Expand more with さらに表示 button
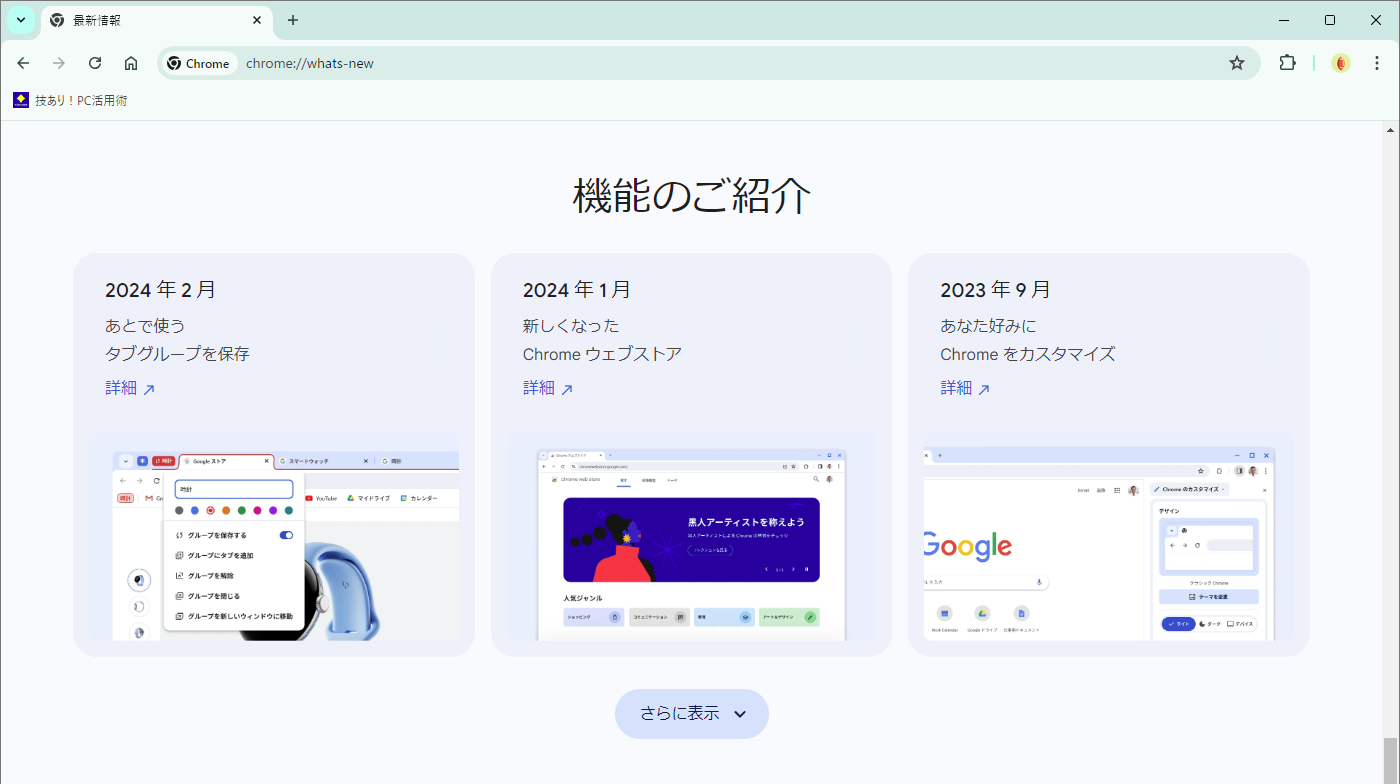The width and height of the screenshot is (1400, 784). coord(692,714)
